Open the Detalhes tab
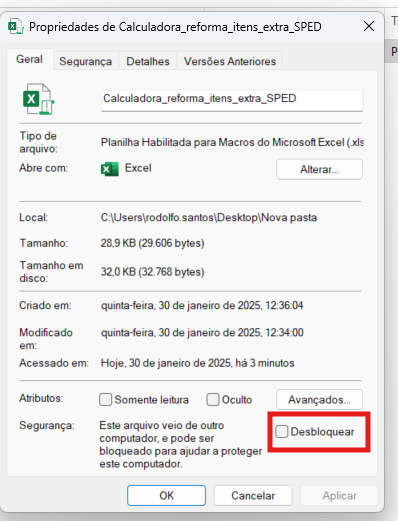This screenshot has width=398, height=521. click(x=148, y=61)
